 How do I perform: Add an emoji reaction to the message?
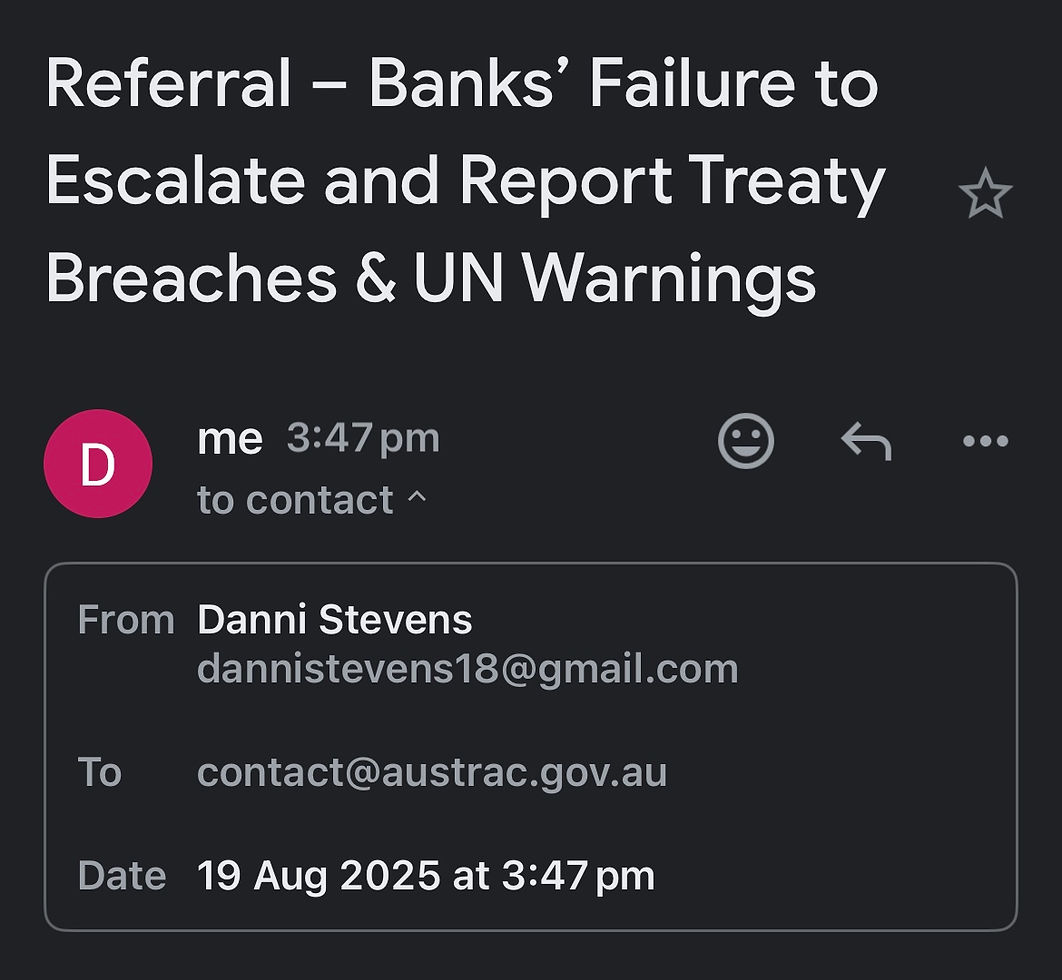point(746,440)
